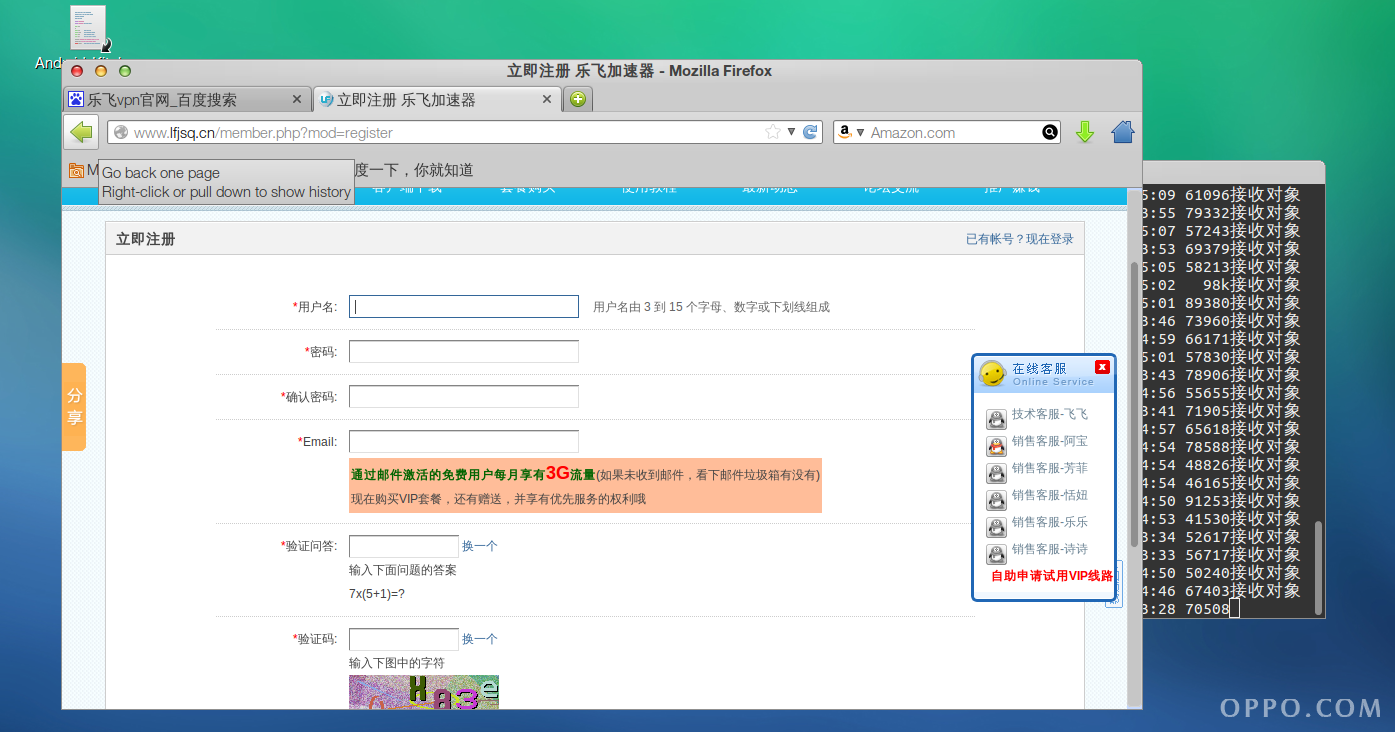This screenshot has width=1395, height=732.
Task: Toggle bookmark via the star icon
Action: pyautogui.click(x=771, y=131)
